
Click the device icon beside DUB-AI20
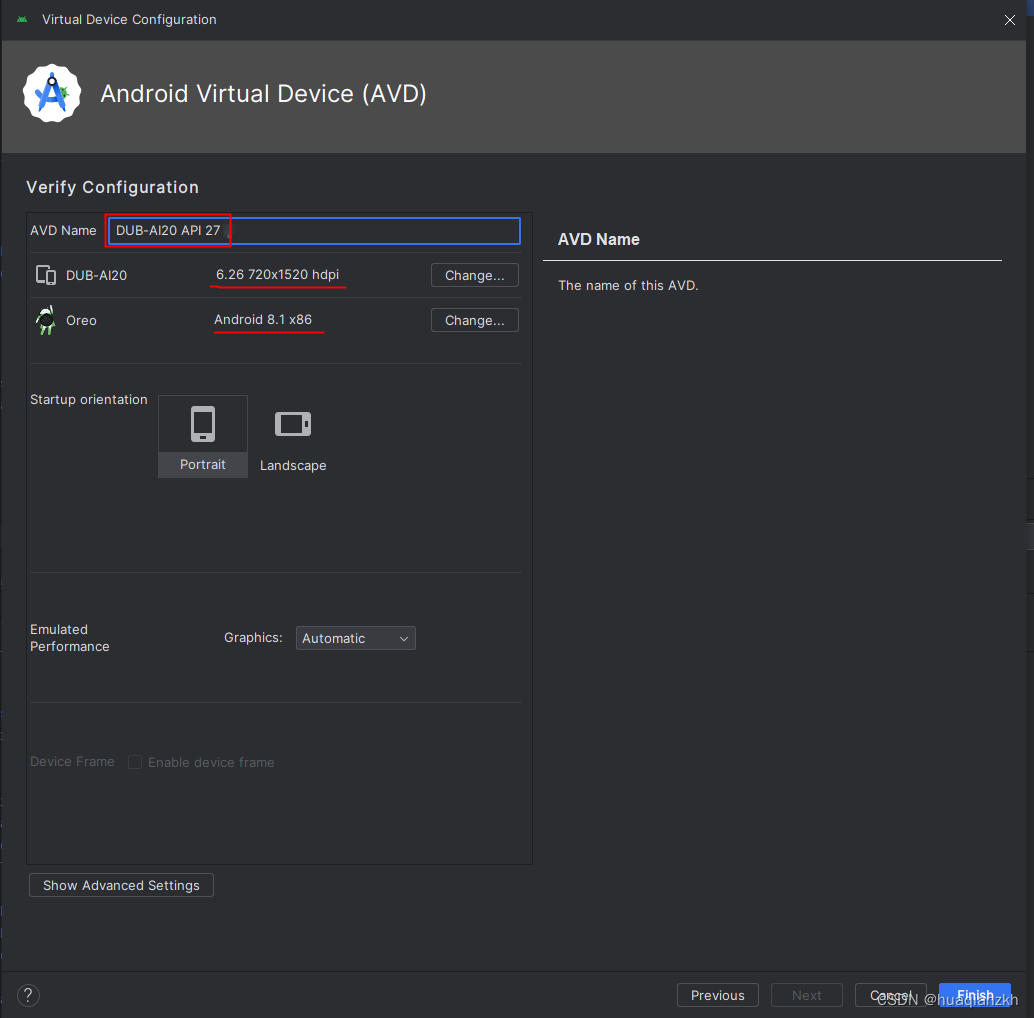[x=46, y=275]
